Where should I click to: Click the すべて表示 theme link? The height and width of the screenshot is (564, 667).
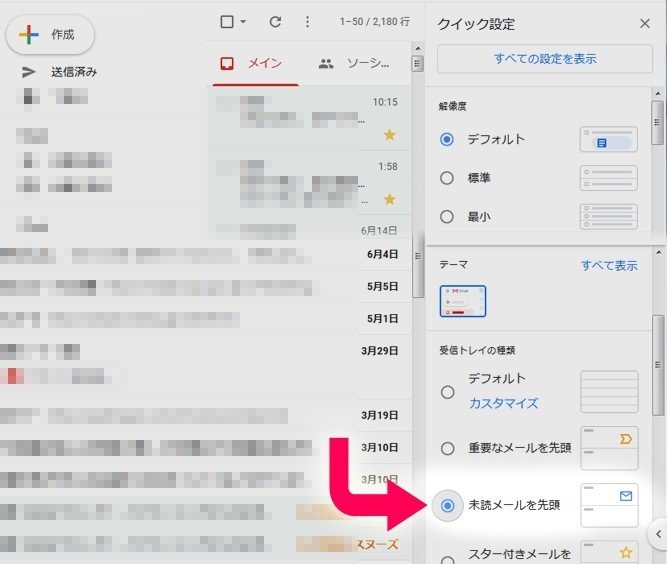(609, 265)
